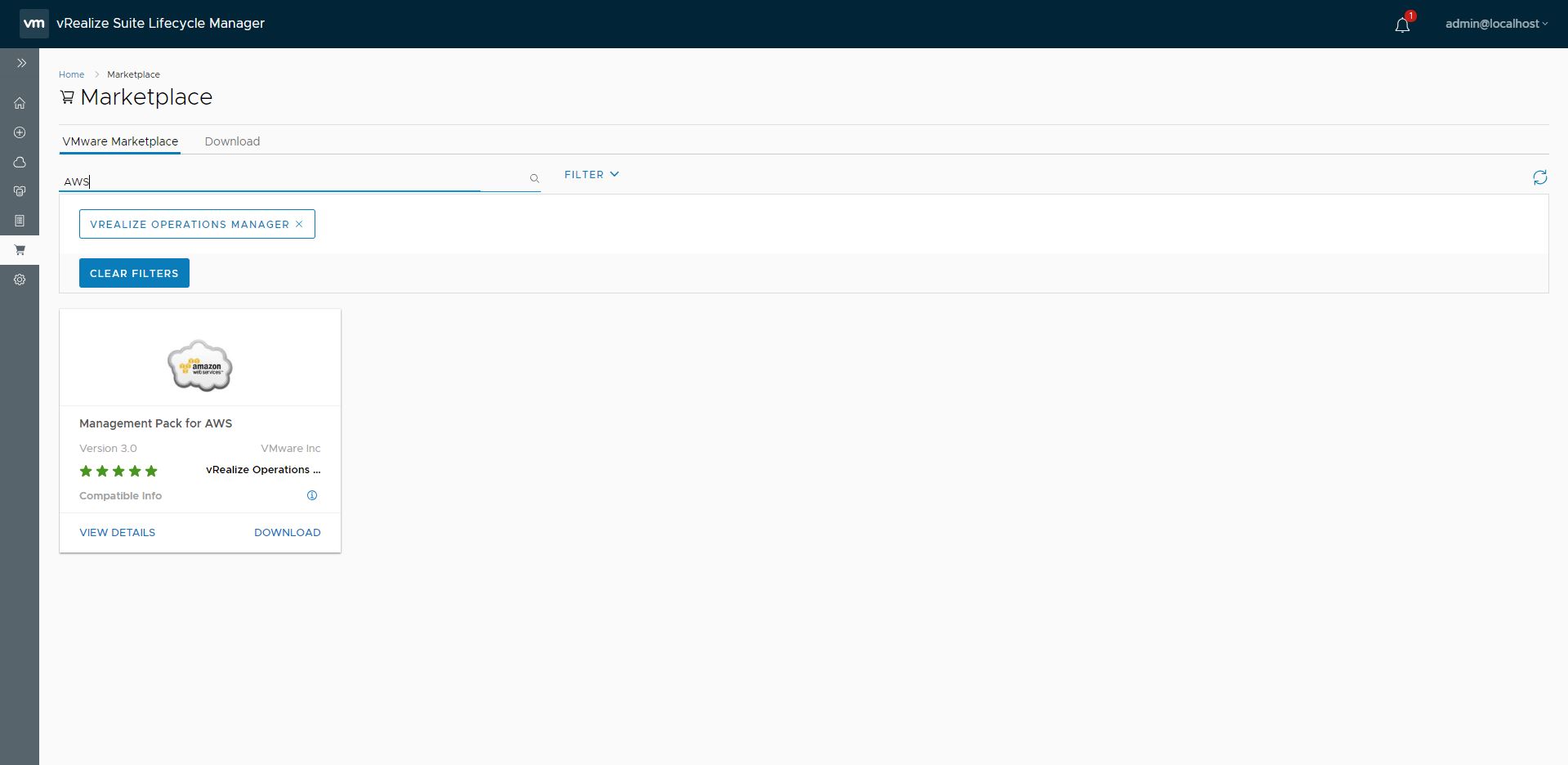The width and height of the screenshot is (1568, 765).
Task: Select the Marketplace cart sidebar icon
Action: [x=20, y=250]
